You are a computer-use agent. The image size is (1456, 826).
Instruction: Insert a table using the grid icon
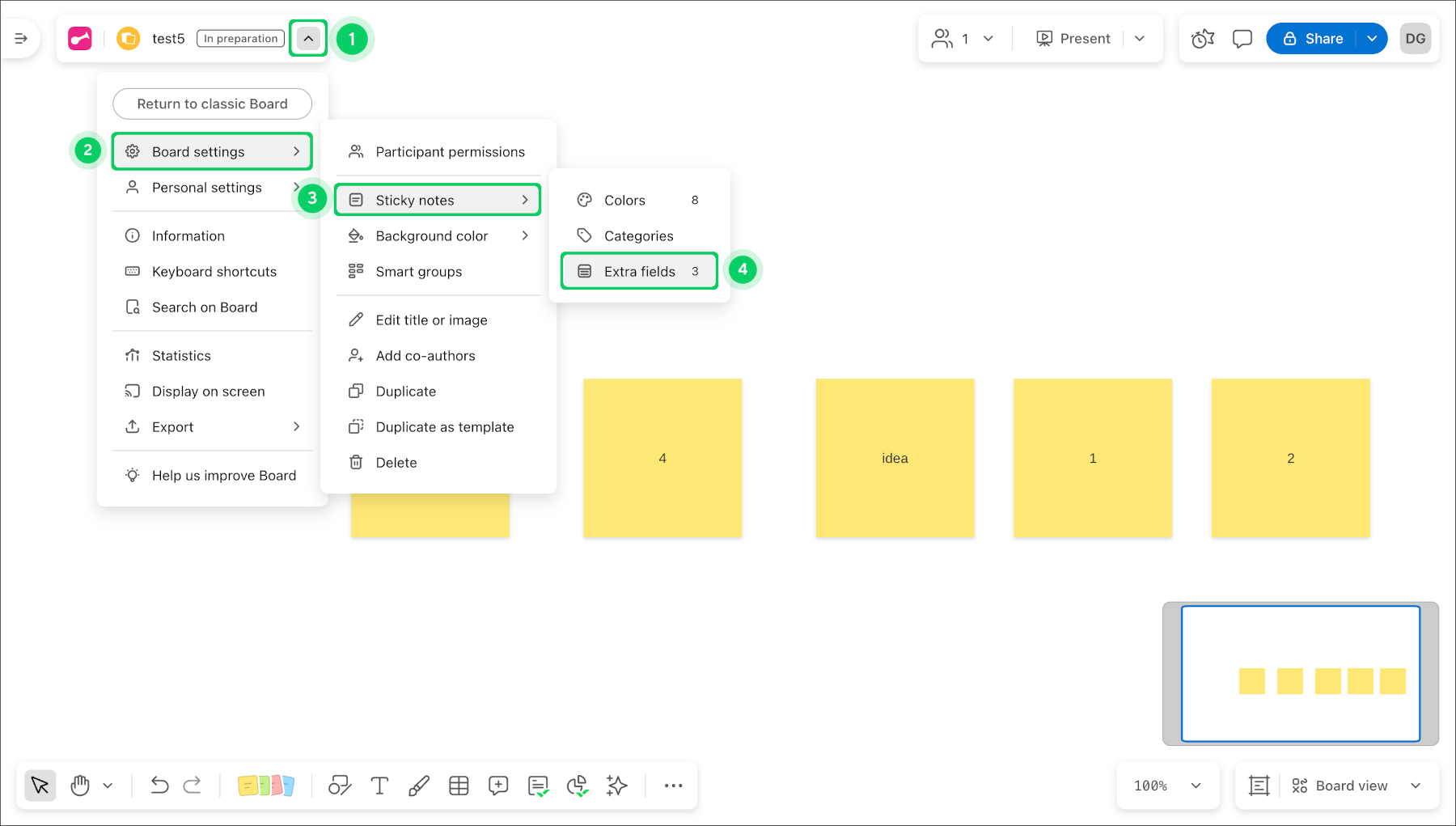tap(459, 786)
